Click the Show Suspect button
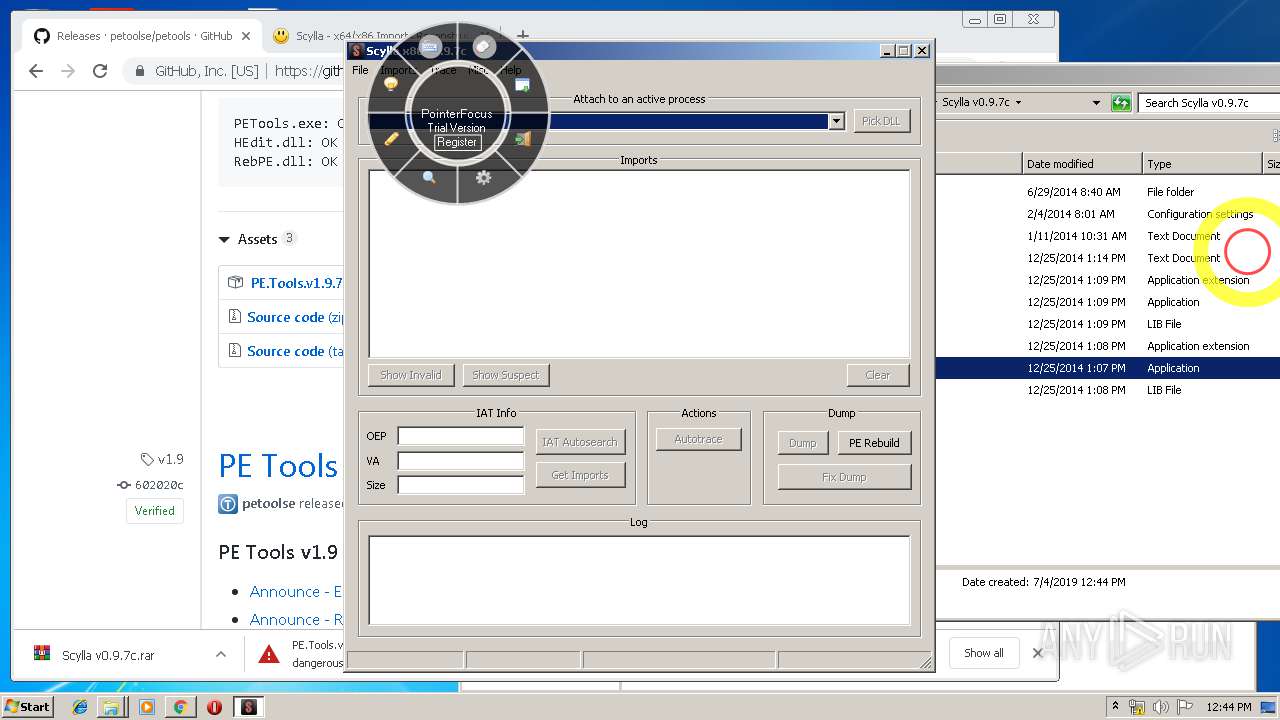1280x720 pixels. coord(505,375)
